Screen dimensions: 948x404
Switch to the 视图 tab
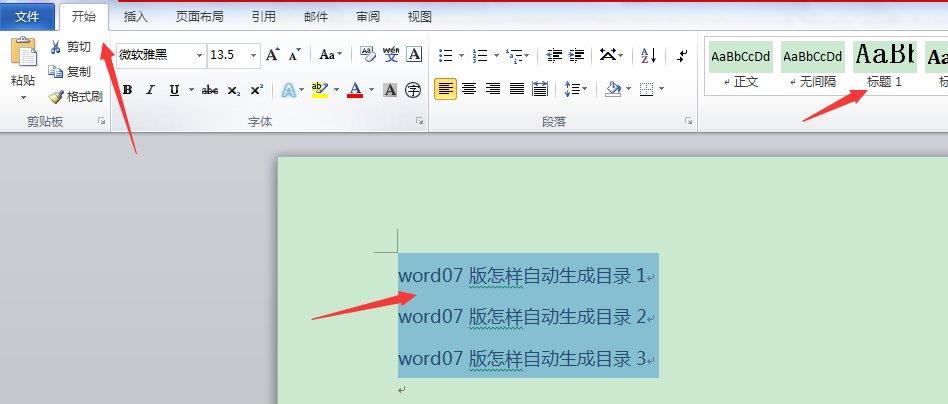coord(420,17)
